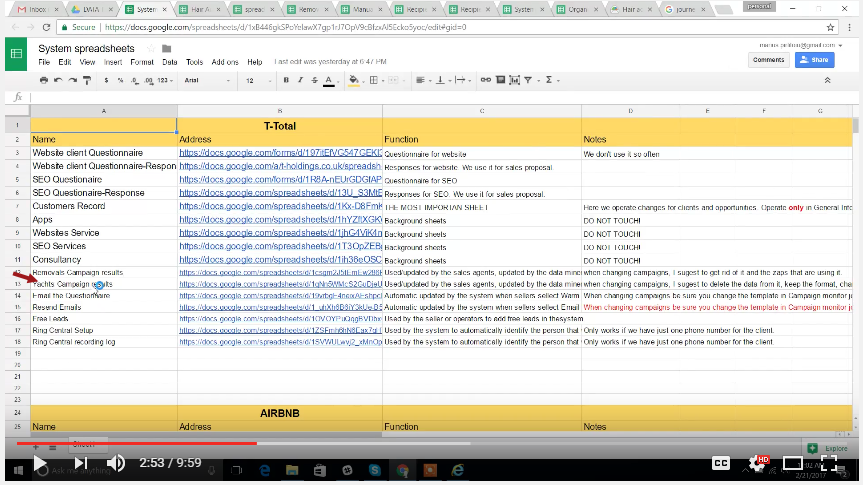Open the Insert menu
The width and height of the screenshot is (863, 485).
(113, 62)
